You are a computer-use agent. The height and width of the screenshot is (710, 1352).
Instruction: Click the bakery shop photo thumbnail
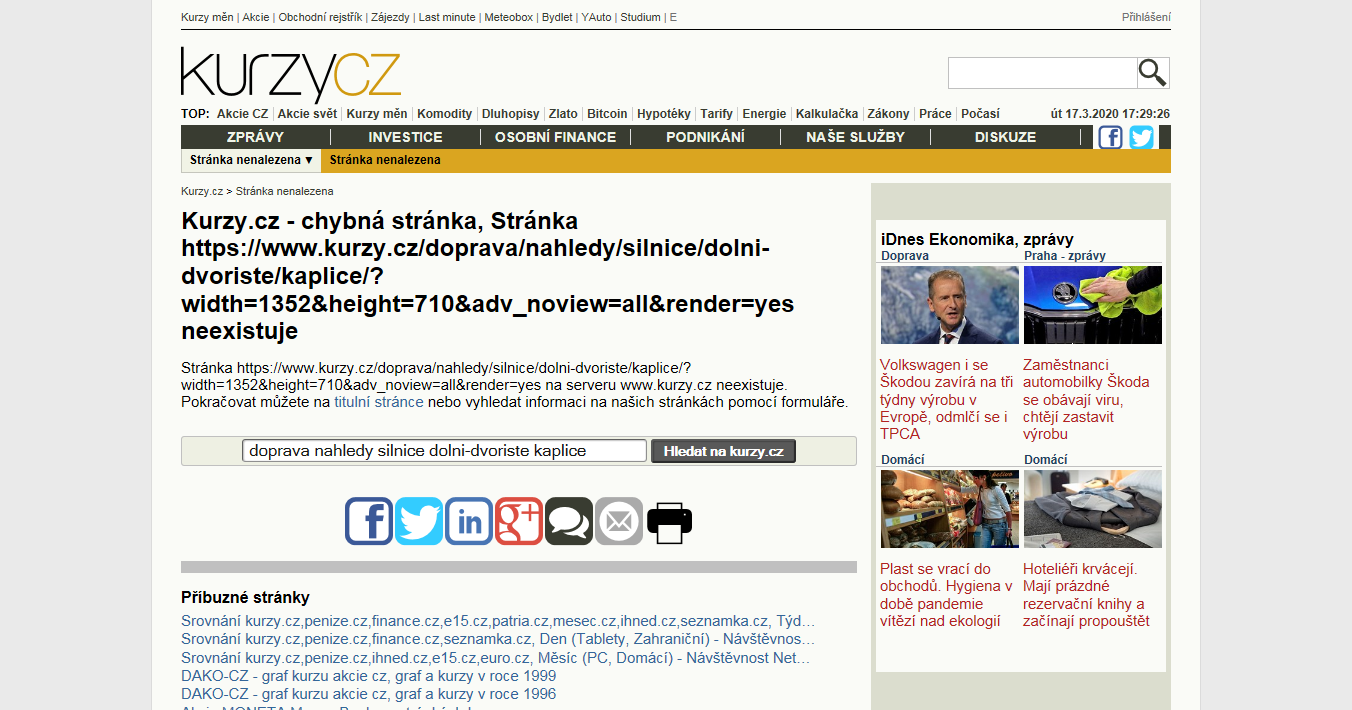click(x=950, y=509)
